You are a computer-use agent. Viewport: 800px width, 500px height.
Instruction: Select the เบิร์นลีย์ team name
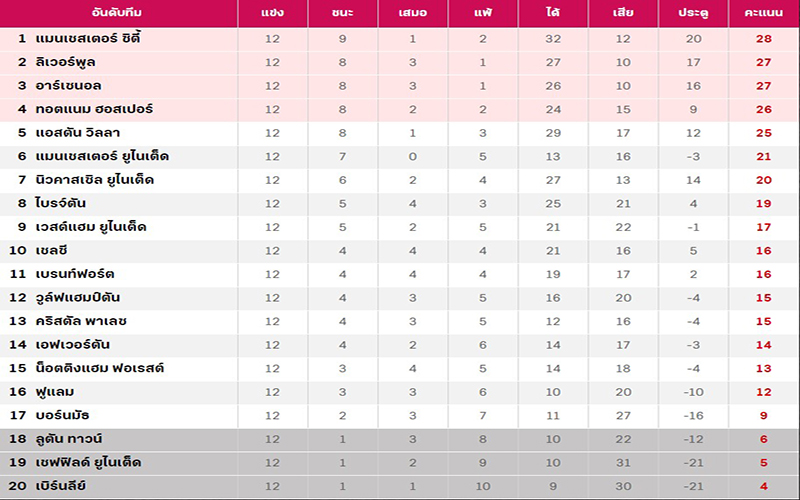(x=63, y=486)
